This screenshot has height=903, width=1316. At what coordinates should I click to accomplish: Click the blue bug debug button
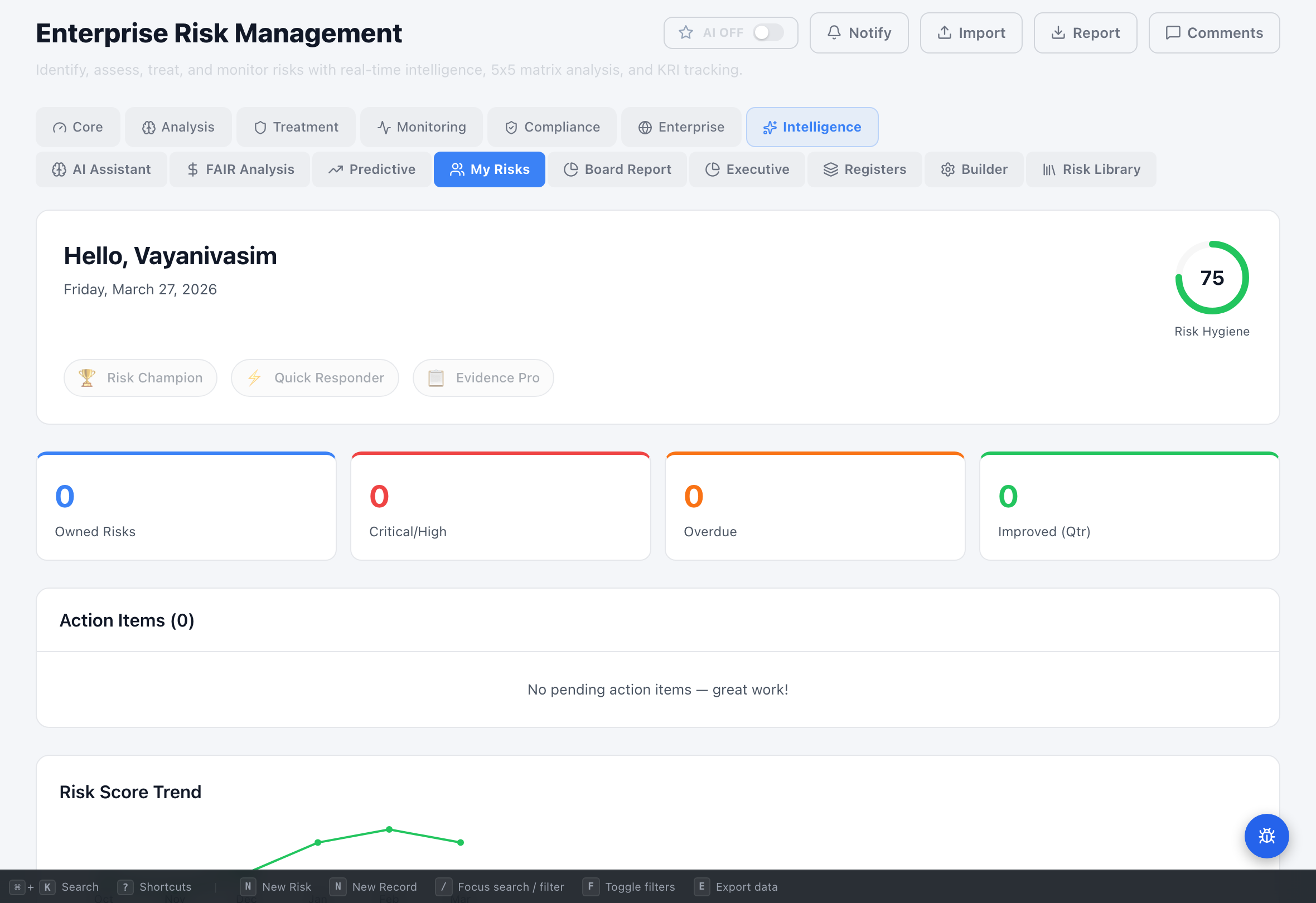[1267, 836]
